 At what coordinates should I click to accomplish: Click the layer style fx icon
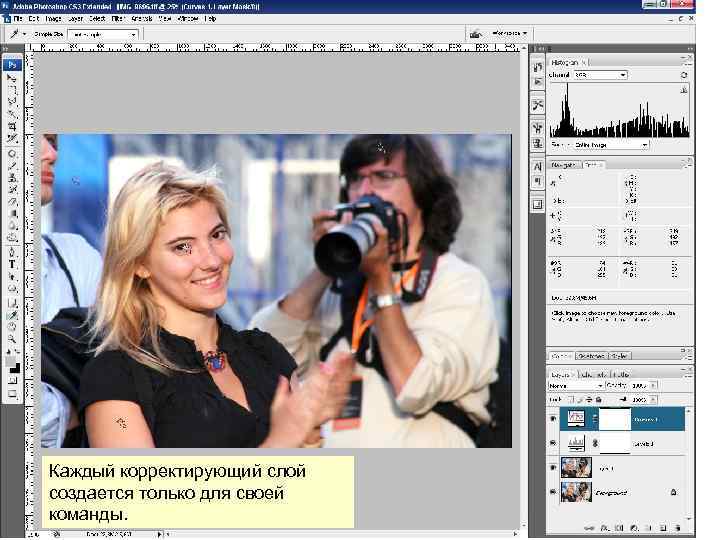click(605, 529)
